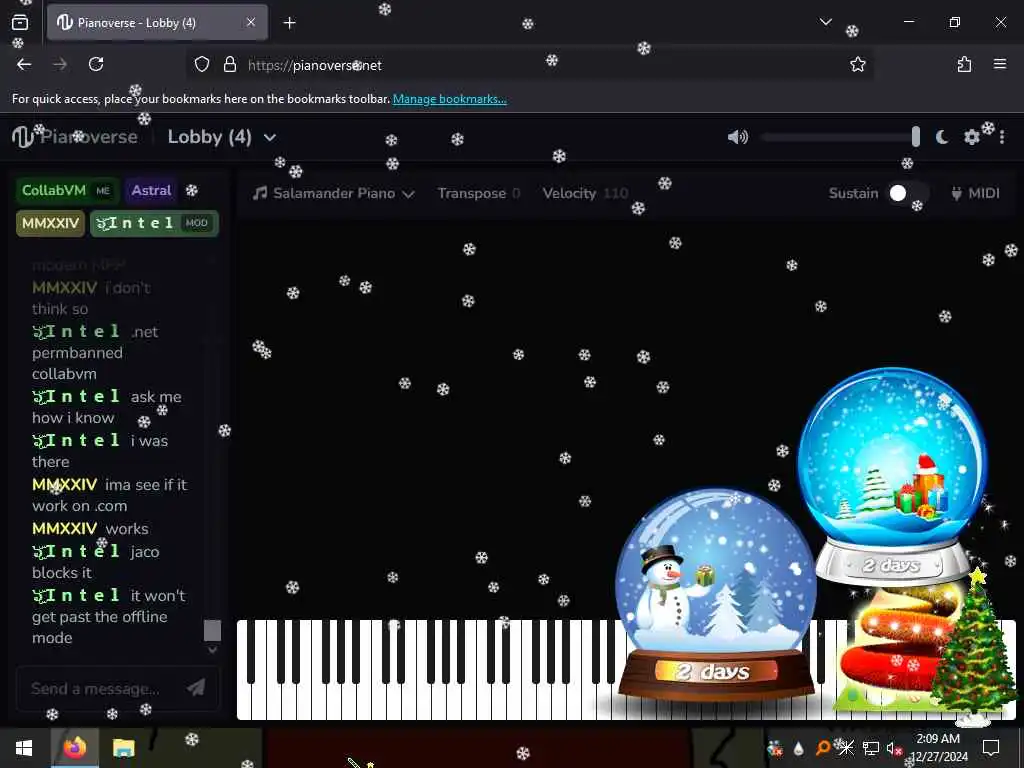Select the CollabVM user tag

(x=68, y=191)
